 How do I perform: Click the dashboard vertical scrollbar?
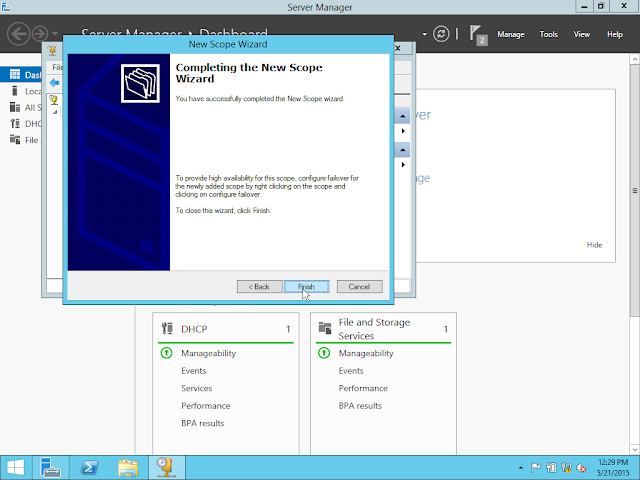[x=635, y=190]
